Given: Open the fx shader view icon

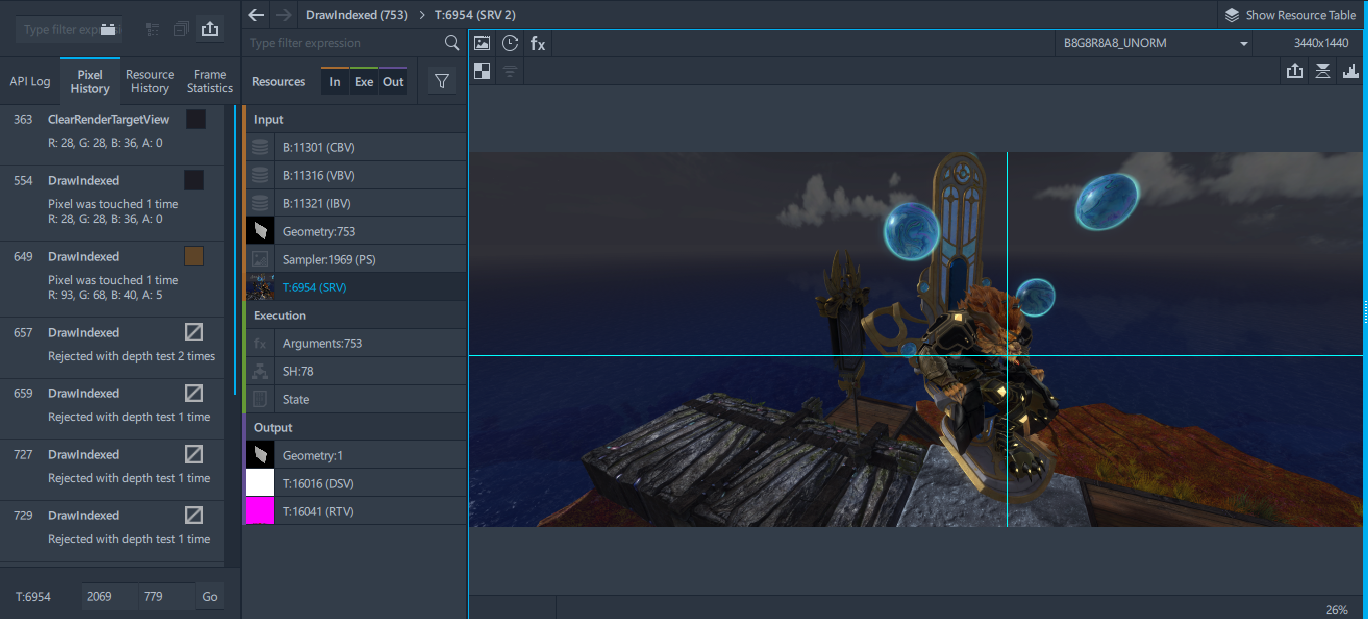Looking at the screenshot, I should point(538,43).
